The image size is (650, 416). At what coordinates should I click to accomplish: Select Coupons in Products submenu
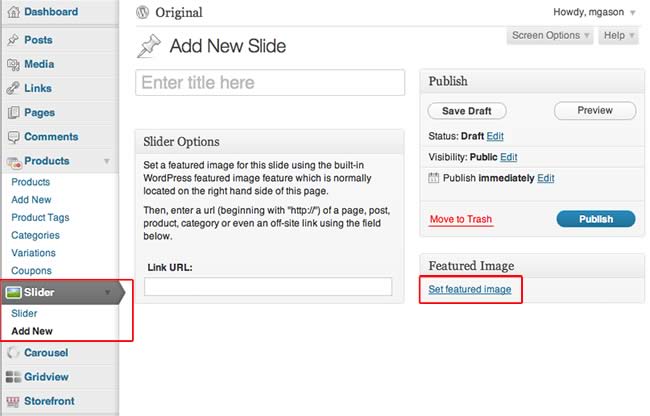pyautogui.click(x=31, y=270)
